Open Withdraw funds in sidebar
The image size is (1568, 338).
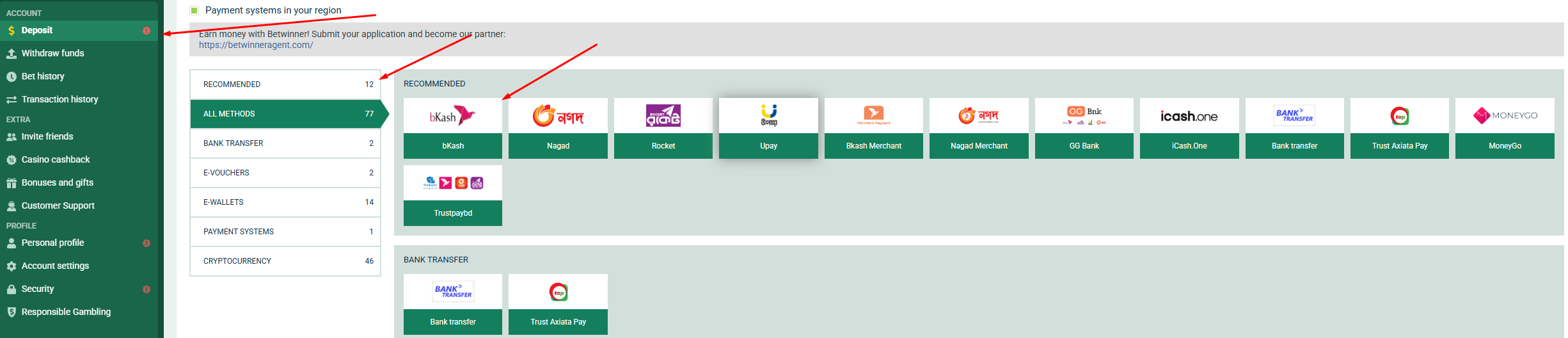pyautogui.click(x=79, y=54)
